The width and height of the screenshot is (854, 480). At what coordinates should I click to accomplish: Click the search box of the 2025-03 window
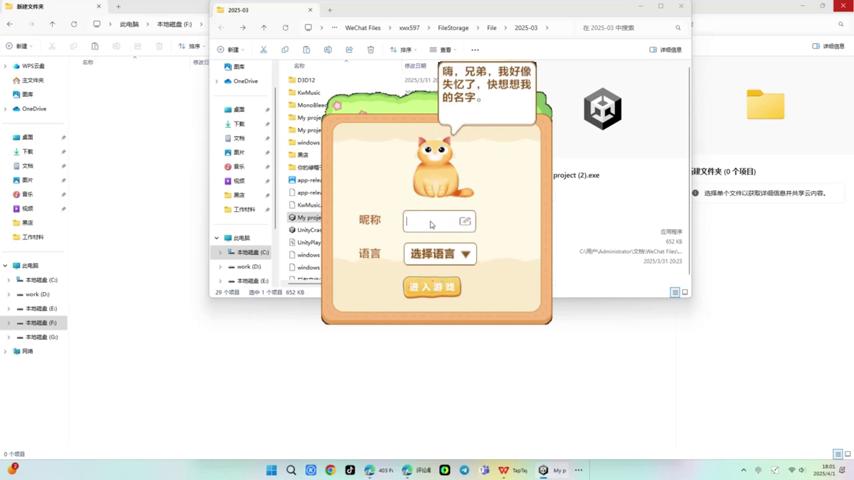[x=631, y=28]
